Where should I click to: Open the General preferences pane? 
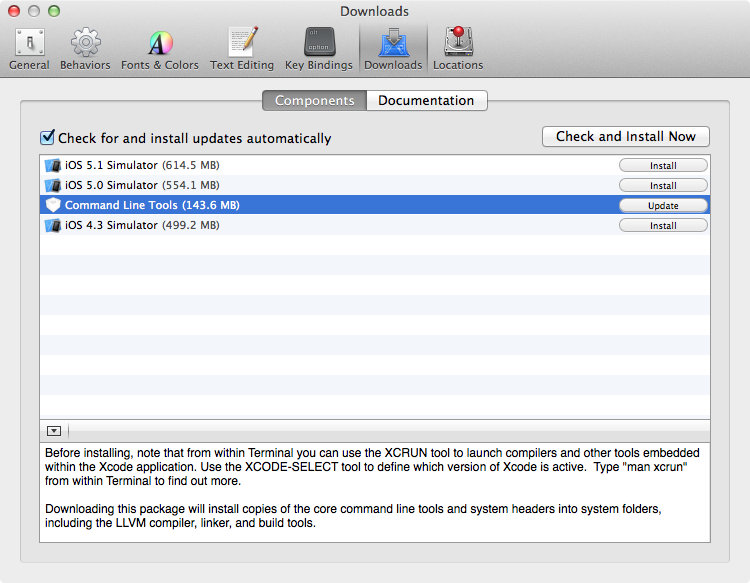29,49
